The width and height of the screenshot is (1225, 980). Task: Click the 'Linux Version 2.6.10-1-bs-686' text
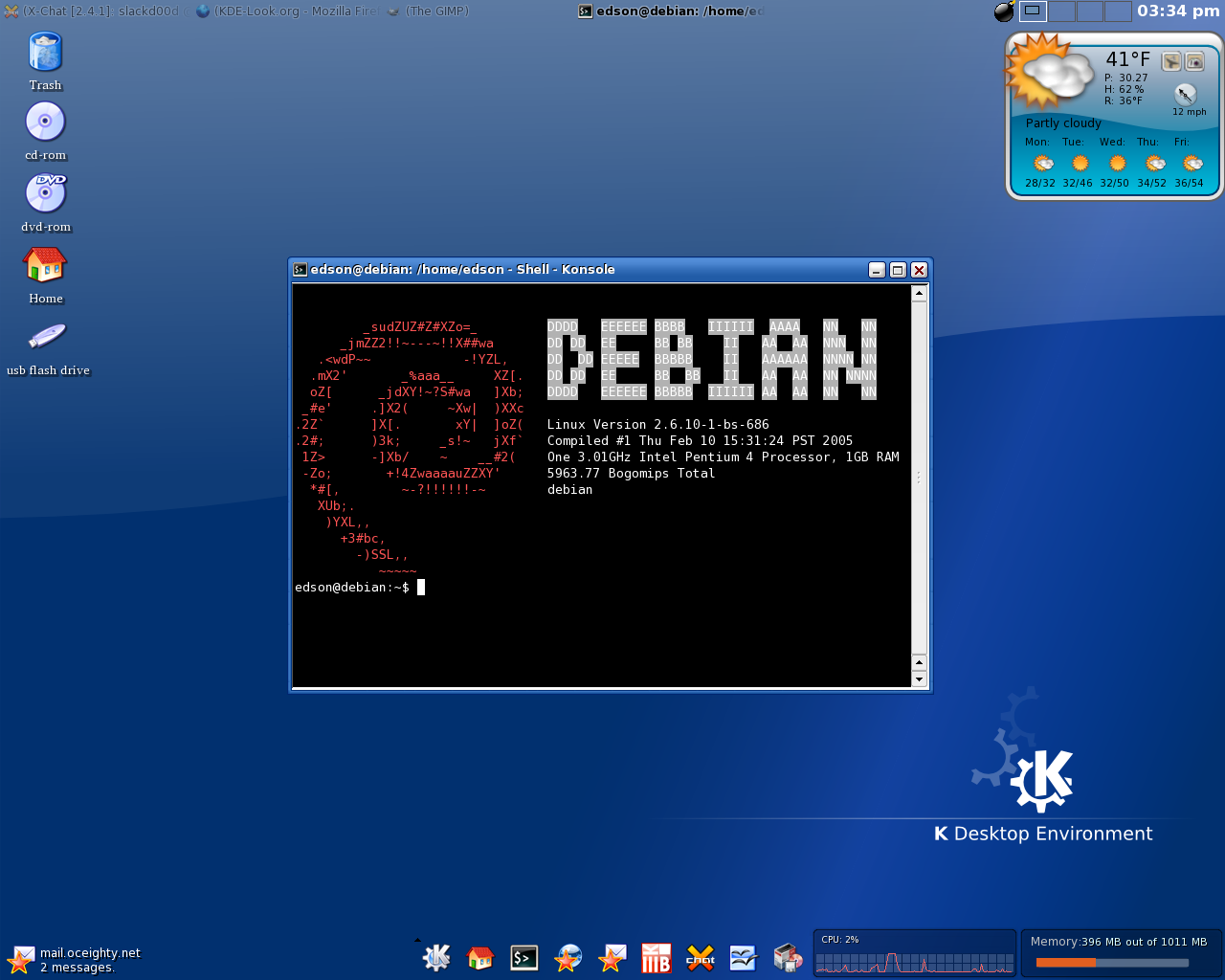click(658, 425)
